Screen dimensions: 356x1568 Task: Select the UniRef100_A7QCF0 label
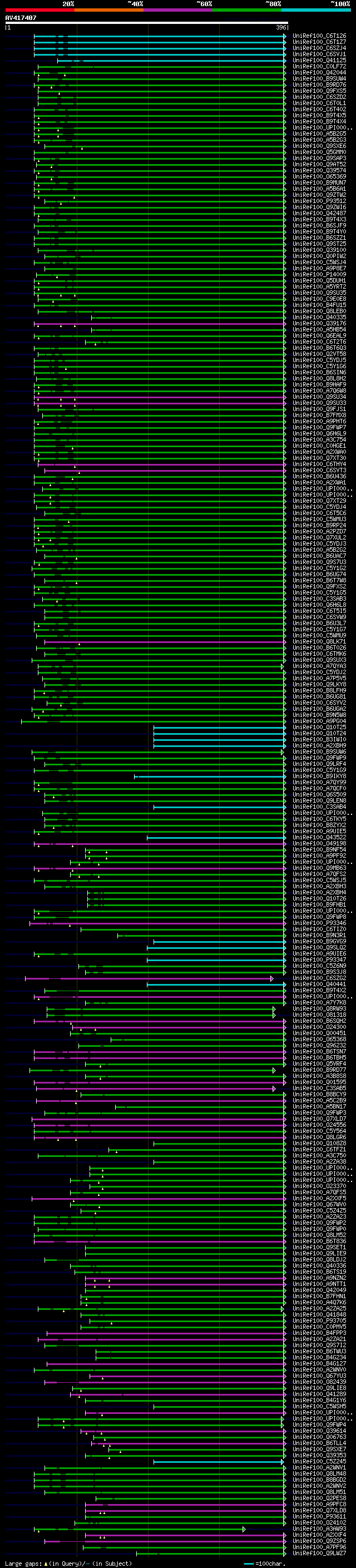click(319, 788)
